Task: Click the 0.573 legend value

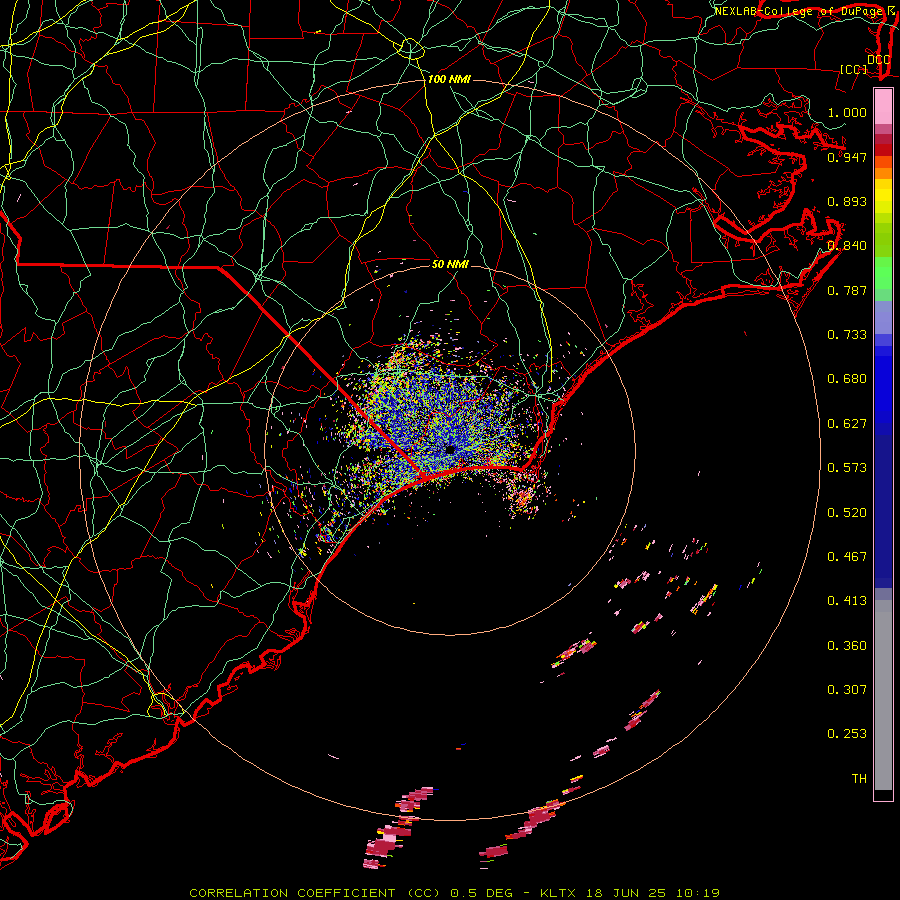Action: click(847, 467)
